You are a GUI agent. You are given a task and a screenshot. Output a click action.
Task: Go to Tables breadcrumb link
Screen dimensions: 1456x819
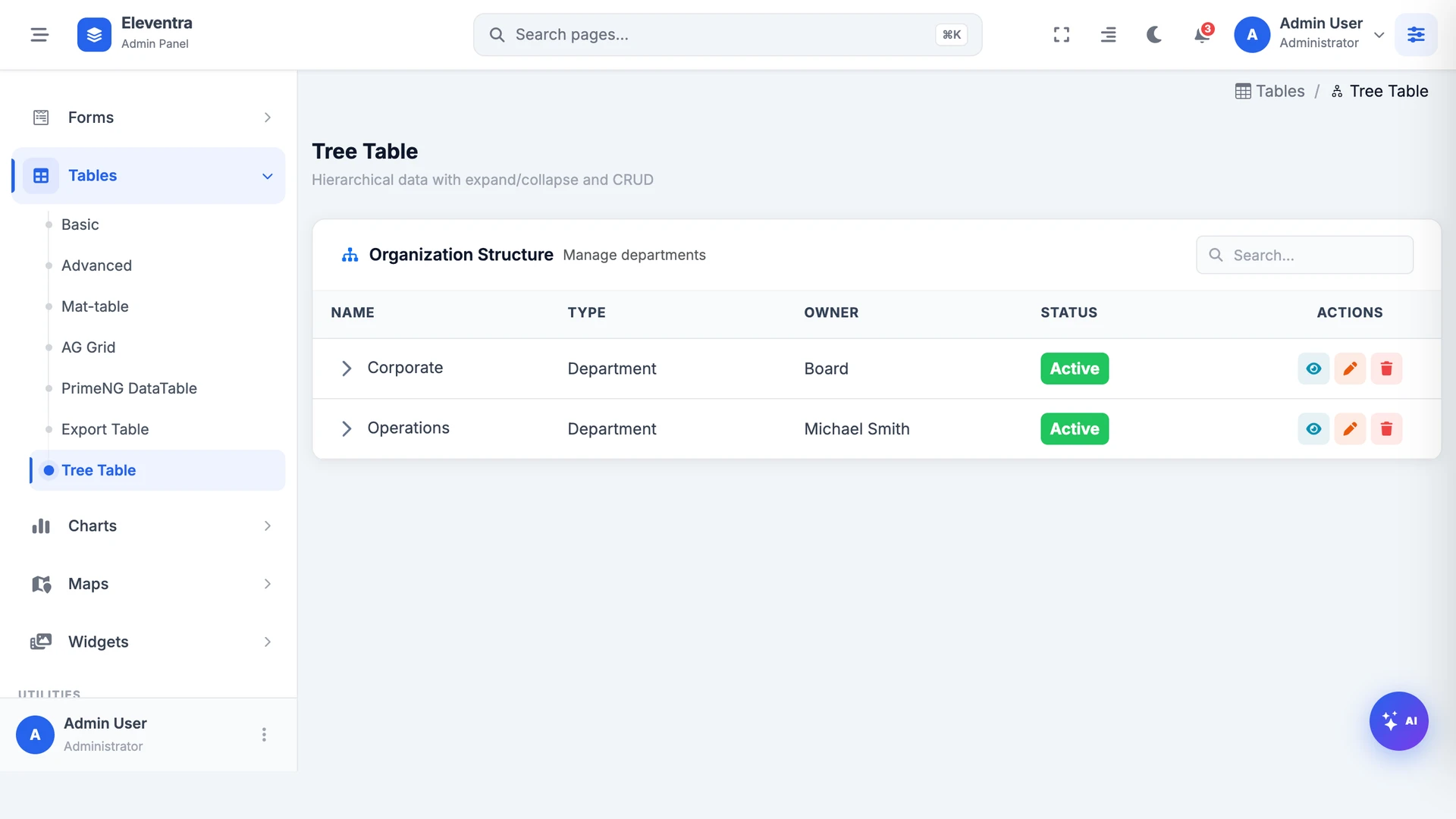coord(1270,91)
